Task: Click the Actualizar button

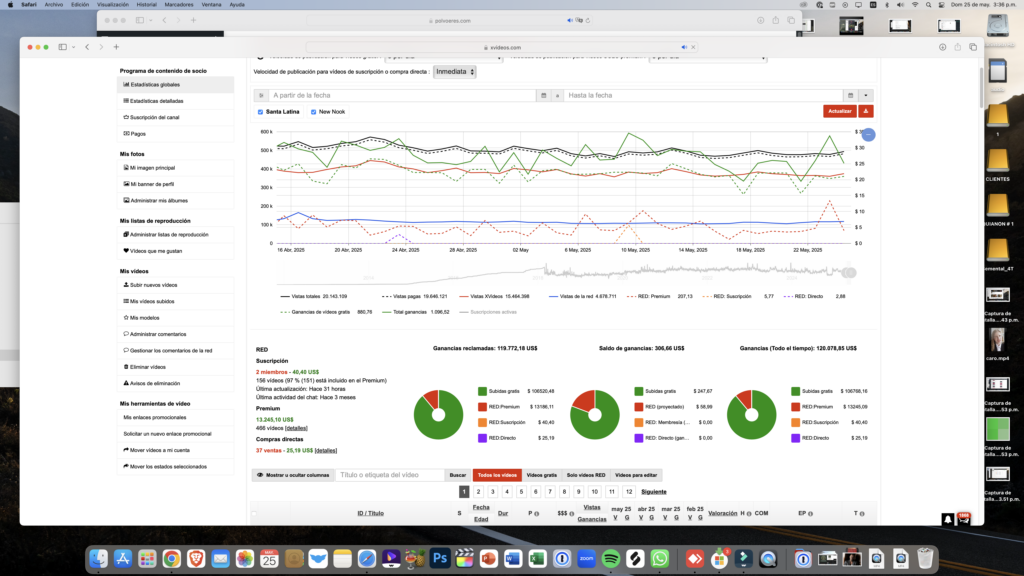Action: point(840,111)
